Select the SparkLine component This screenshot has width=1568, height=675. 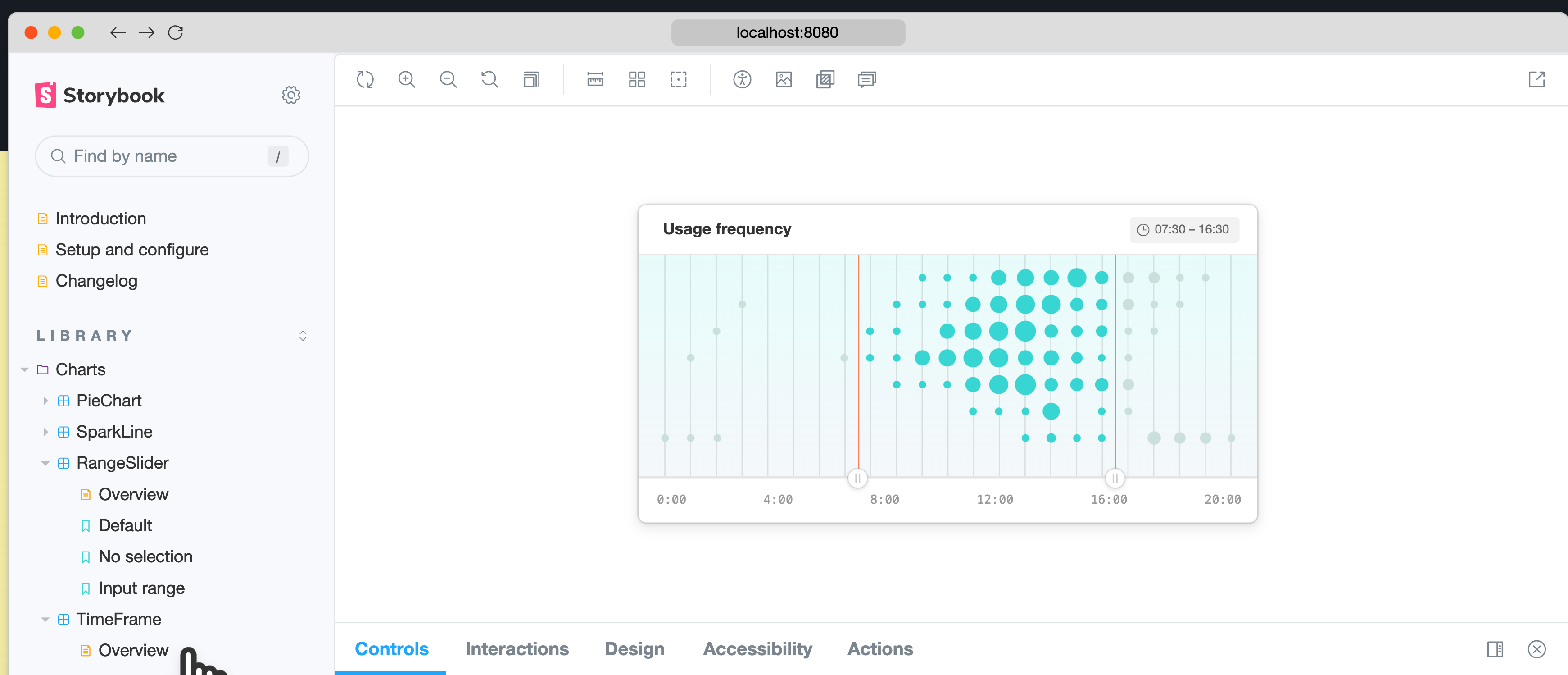tap(114, 432)
